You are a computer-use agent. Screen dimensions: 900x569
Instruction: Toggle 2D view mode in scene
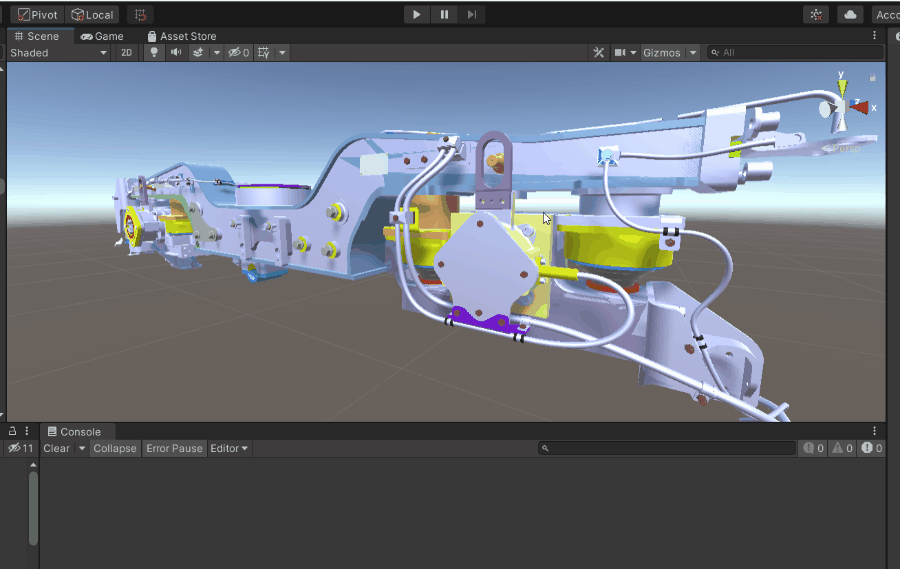(x=127, y=53)
